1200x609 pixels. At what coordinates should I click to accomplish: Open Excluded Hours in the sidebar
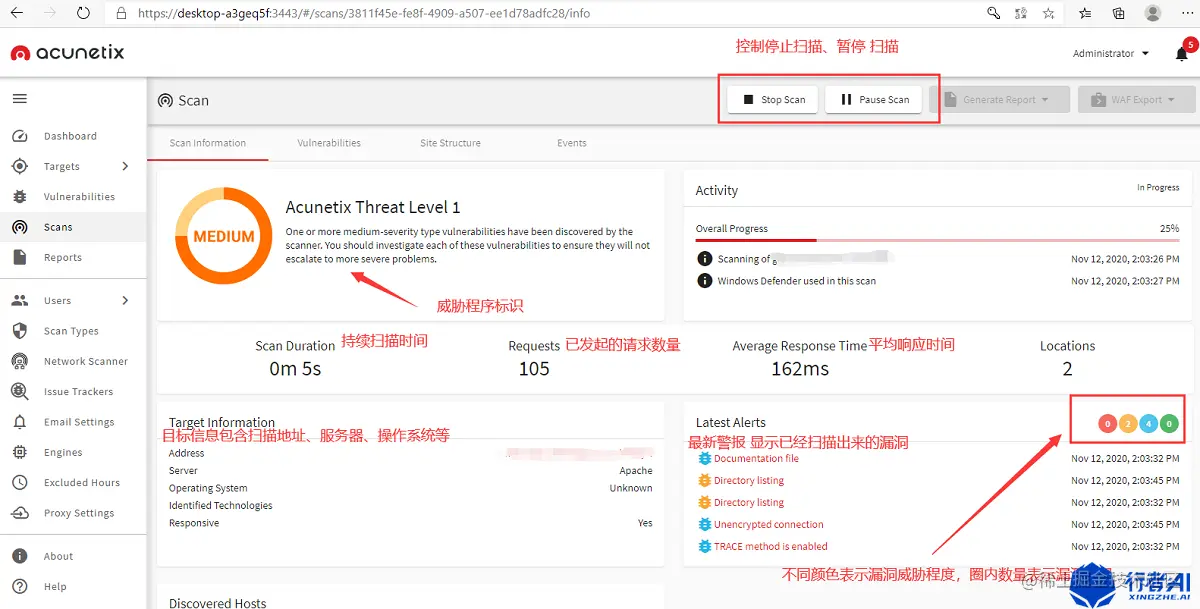81,483
